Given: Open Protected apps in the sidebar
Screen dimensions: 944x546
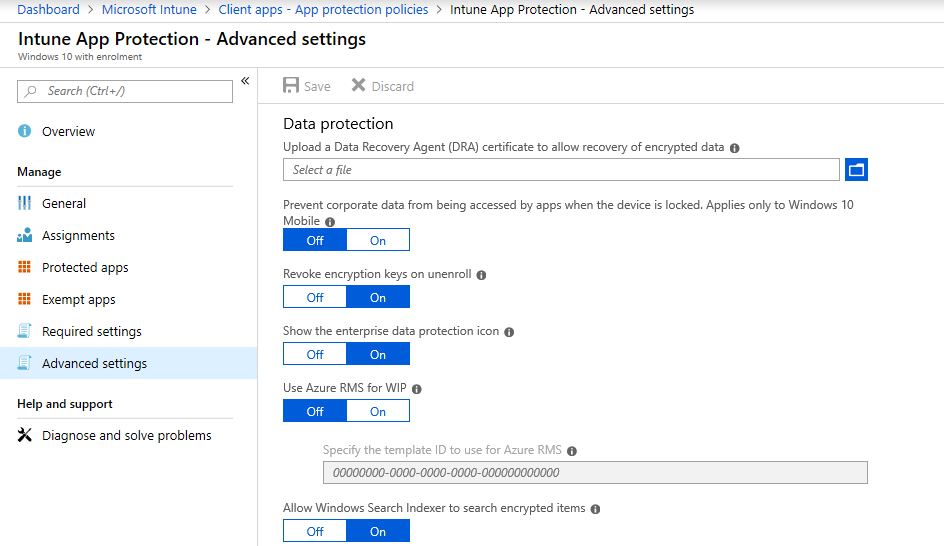Looking at the screenshot, I should point(85,267).
